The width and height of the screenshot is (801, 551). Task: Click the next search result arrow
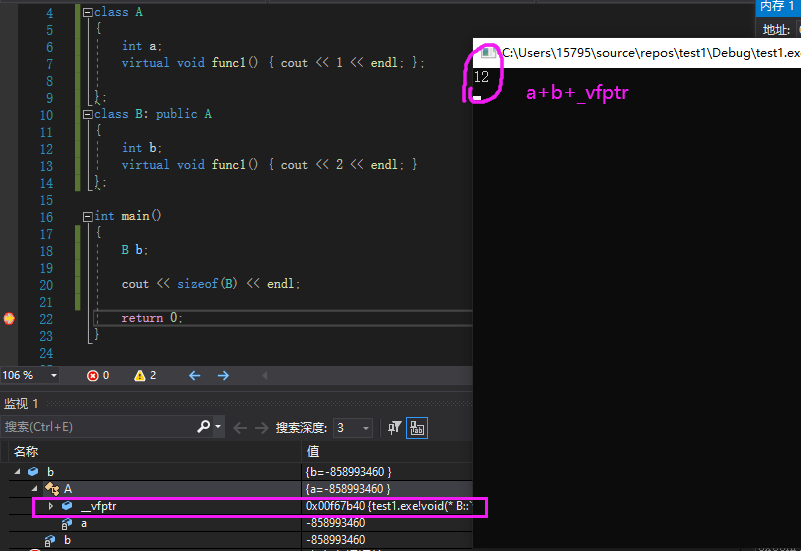coord(262,427)
